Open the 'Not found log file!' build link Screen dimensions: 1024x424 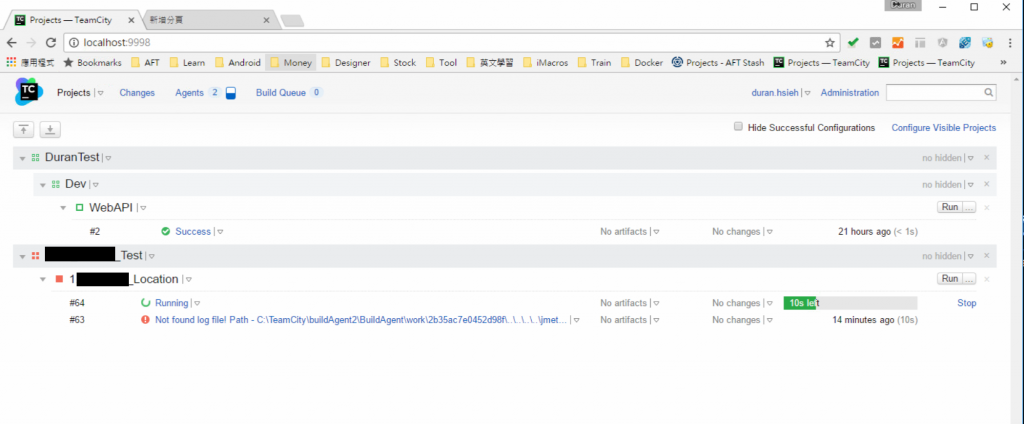[362, 320]
